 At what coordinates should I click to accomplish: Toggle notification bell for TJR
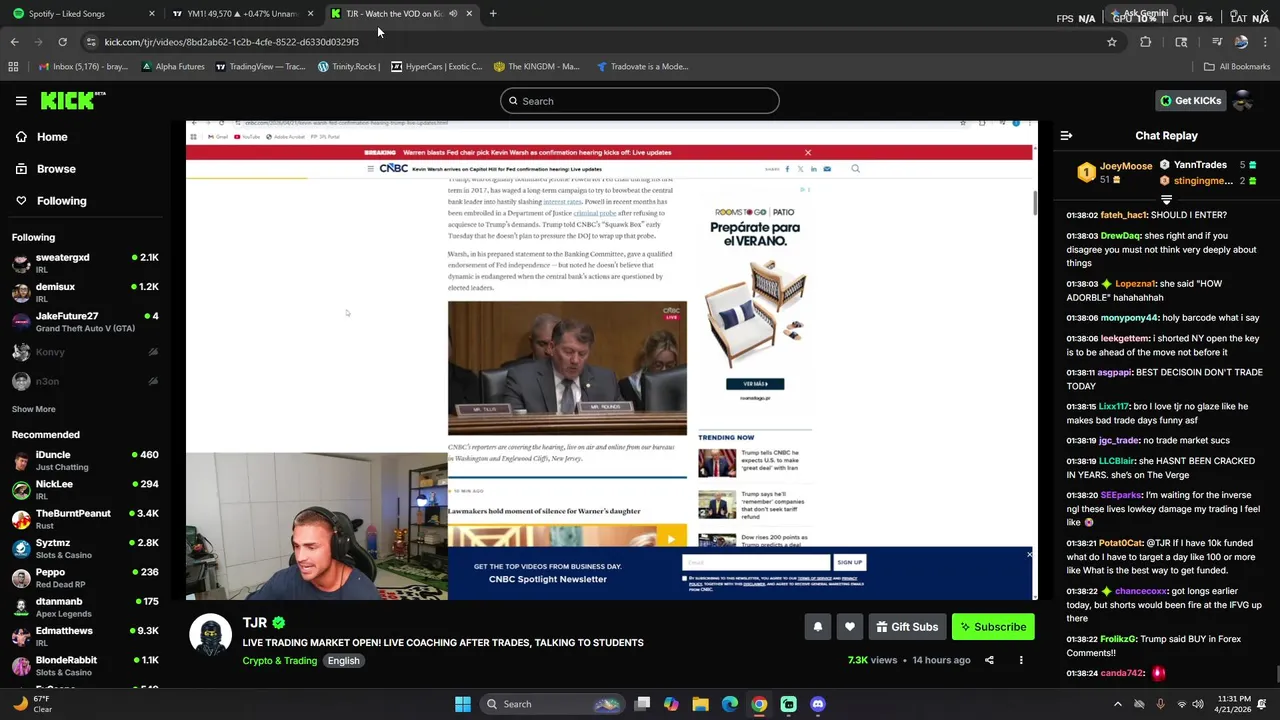pyautogui.click(x=817, y=627)
